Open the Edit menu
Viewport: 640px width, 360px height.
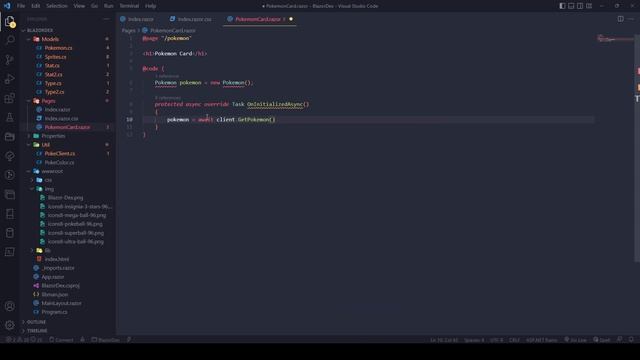coord(36,6)
